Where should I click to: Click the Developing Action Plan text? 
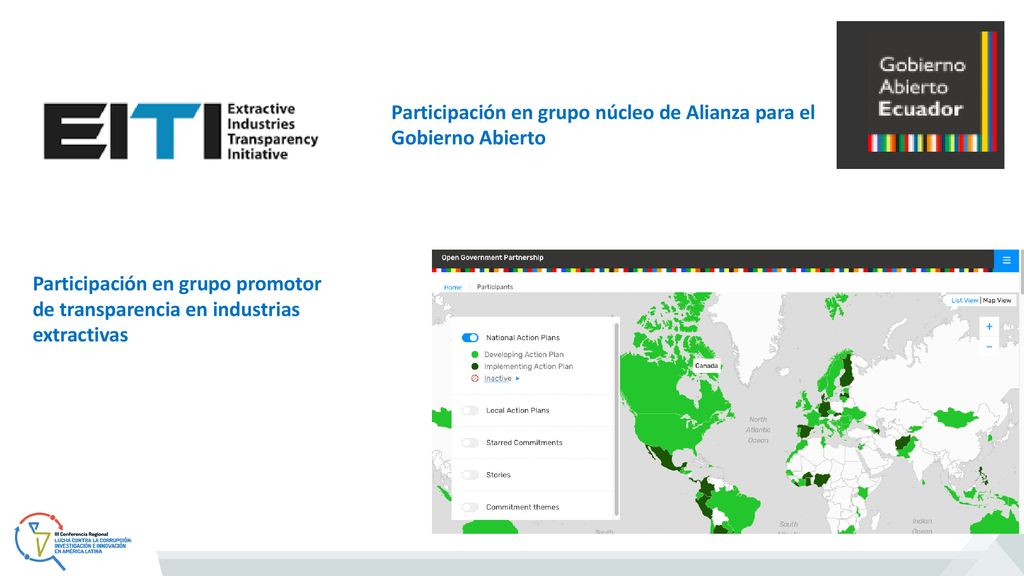[x=524, y=355]
